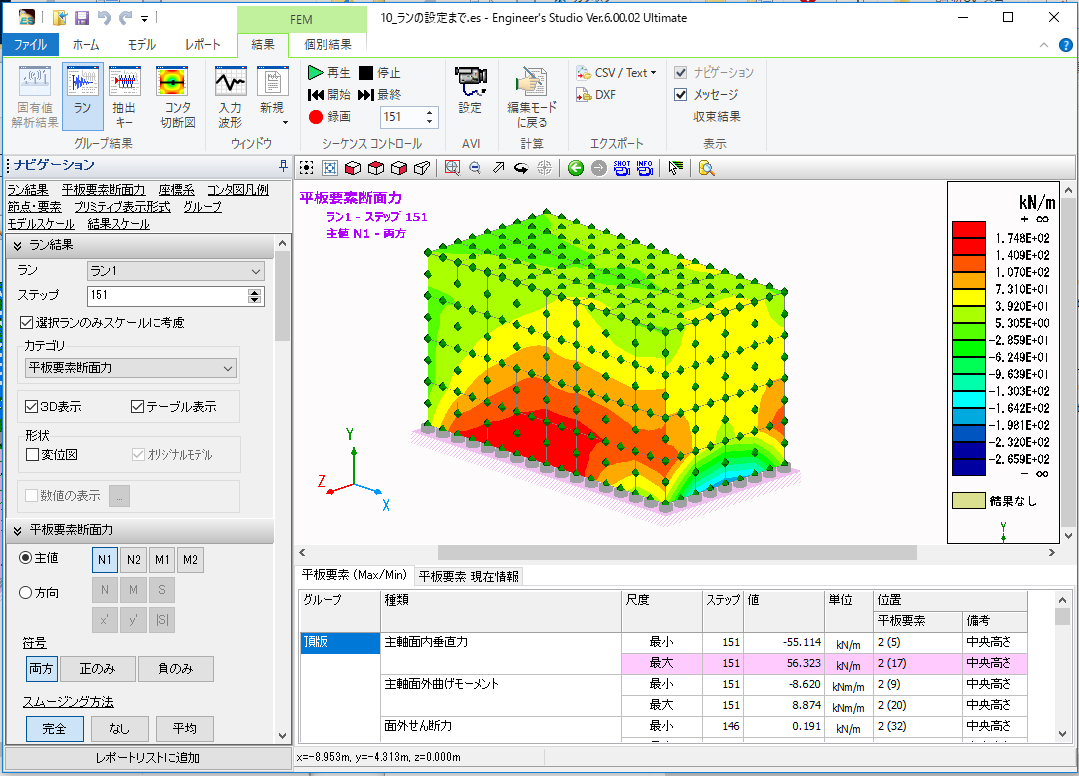1079x776 pixels.
Task: Toggle 選択ランのみスケールに考慮 checkbox
Action: pyautogui.click(x=27, y=323)
